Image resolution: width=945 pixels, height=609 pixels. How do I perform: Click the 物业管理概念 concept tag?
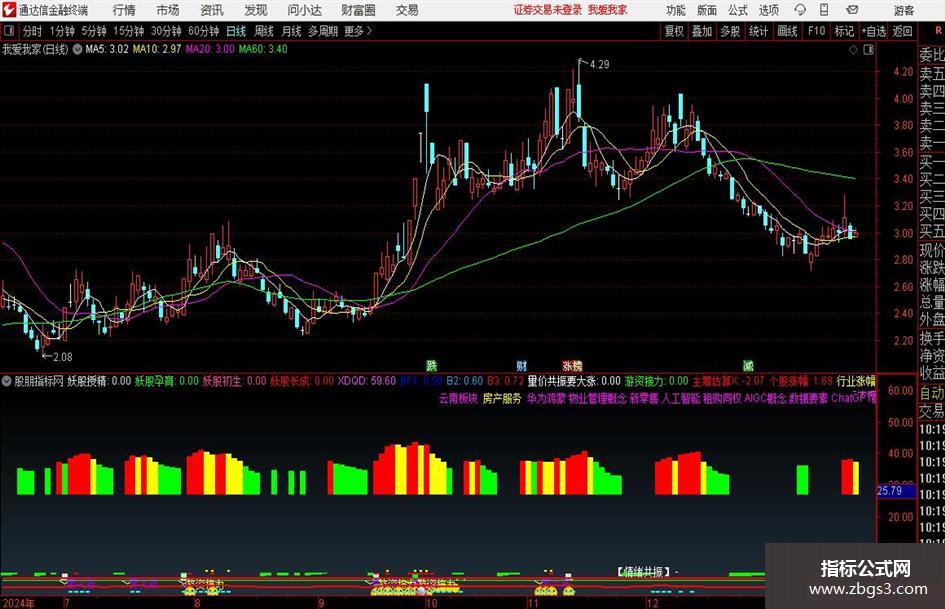point(597,399)
